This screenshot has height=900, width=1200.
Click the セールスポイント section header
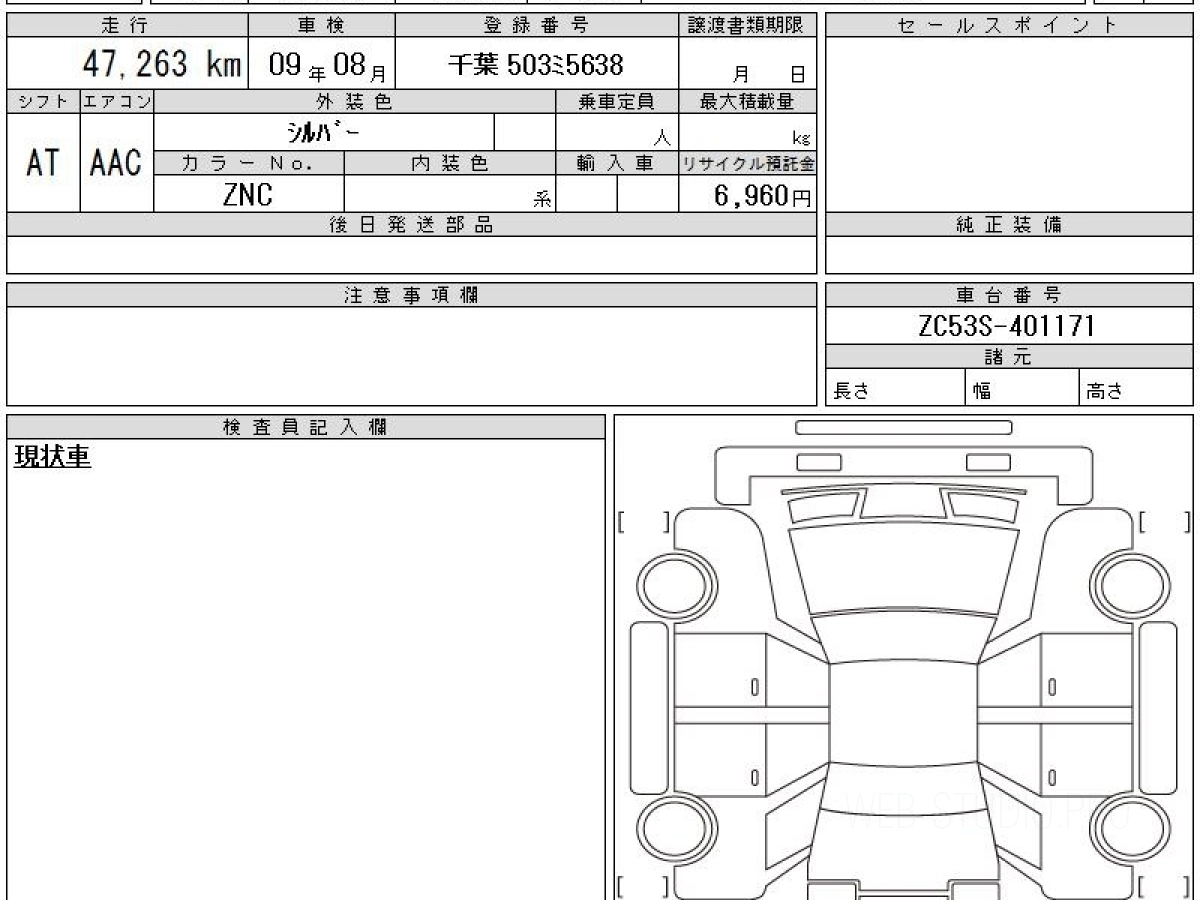tap(1008, 26)
